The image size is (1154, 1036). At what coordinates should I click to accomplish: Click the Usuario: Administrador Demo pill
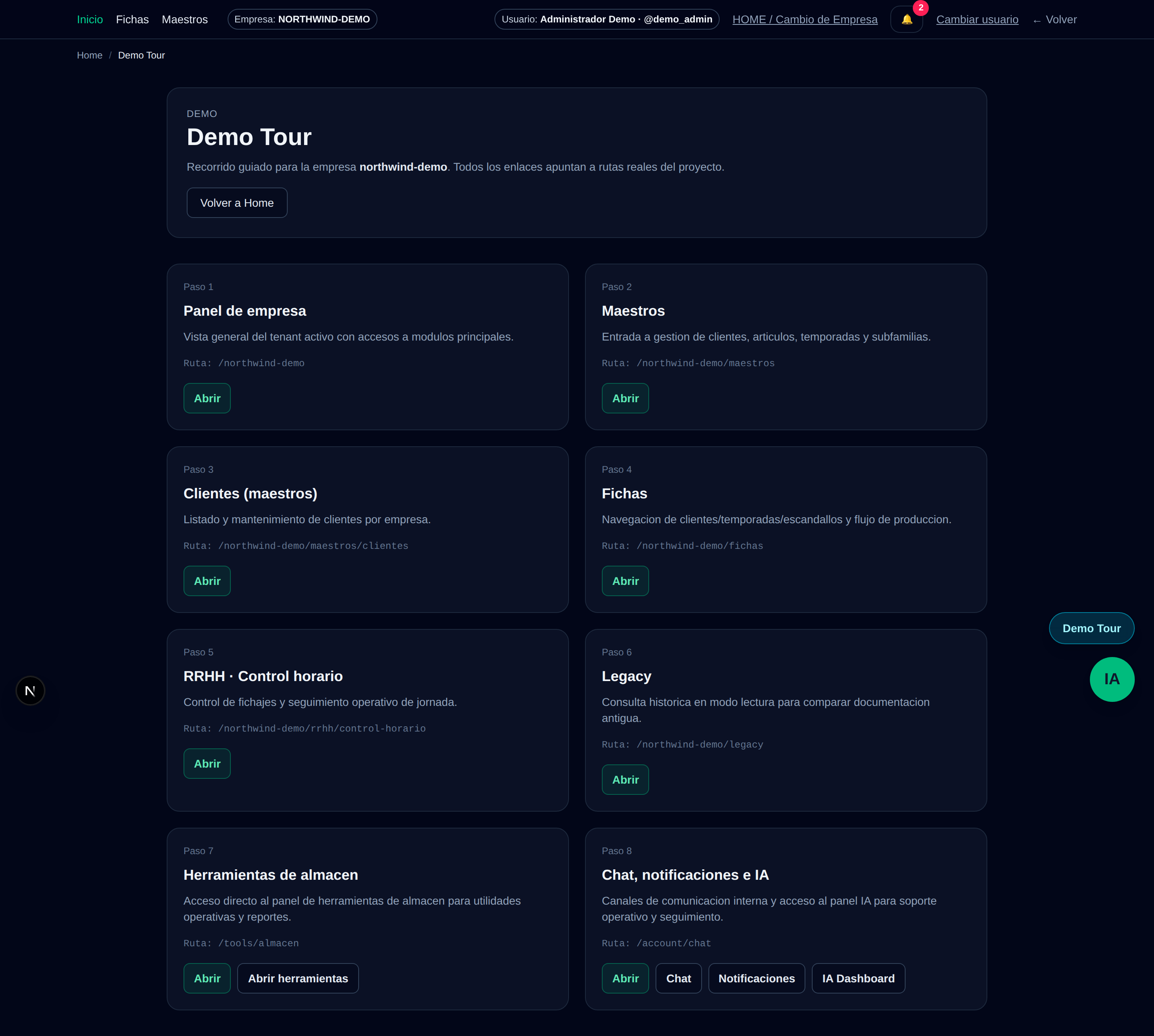point(606,19)
